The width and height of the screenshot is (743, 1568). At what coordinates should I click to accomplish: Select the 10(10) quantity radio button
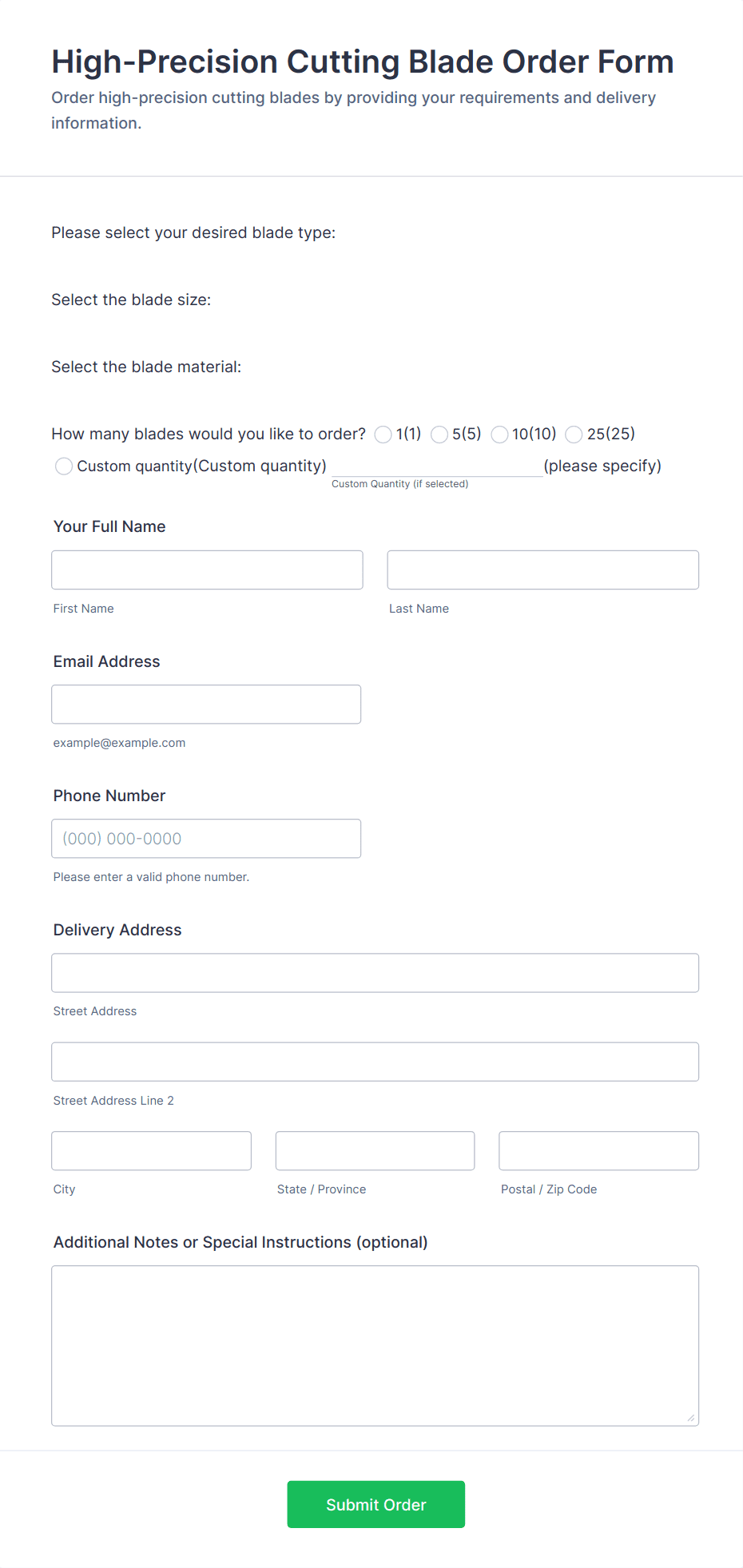pos(499,435)
